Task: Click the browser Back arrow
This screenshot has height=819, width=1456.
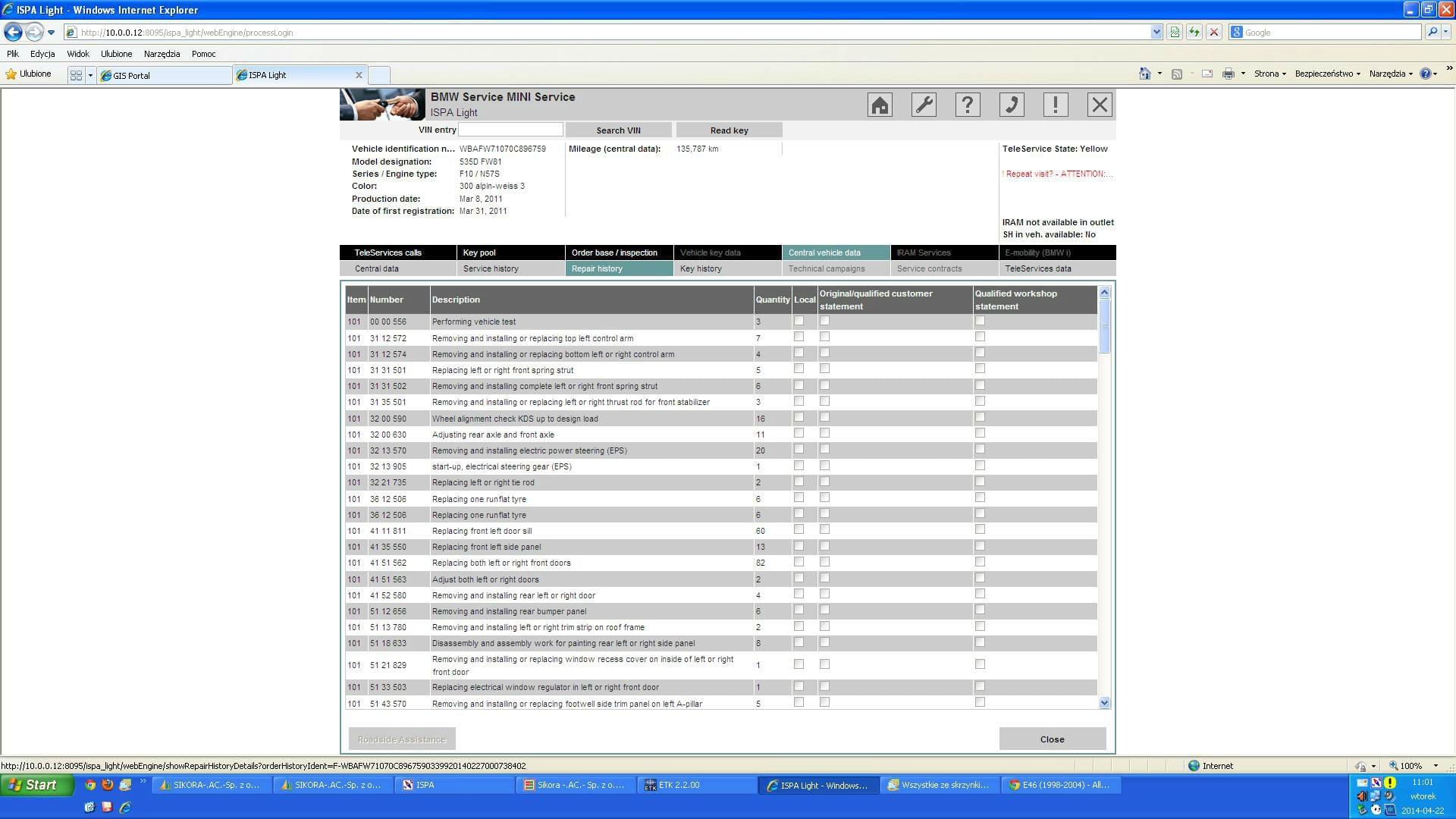Action: (x=13, y=32)
